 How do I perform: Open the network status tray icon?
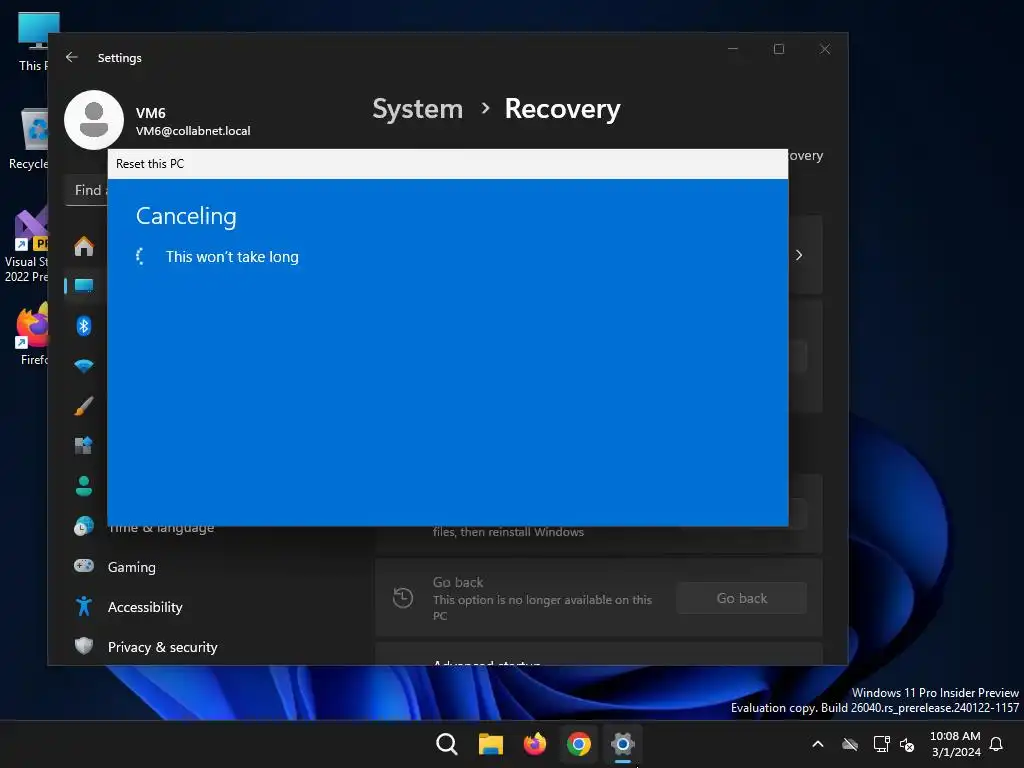coord(881,744)
